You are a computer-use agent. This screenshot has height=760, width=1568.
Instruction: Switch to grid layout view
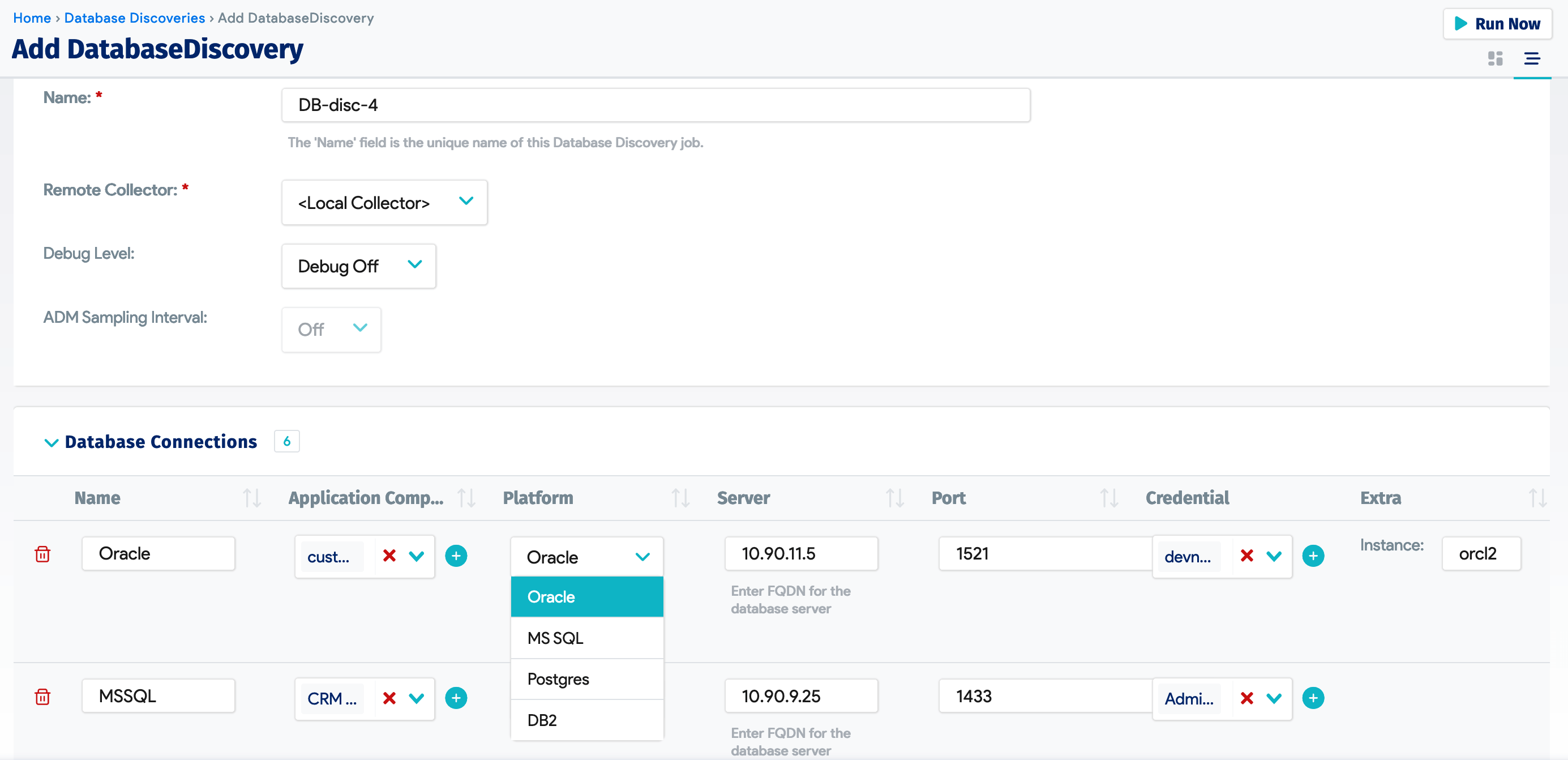click(x=1495, y=58)
